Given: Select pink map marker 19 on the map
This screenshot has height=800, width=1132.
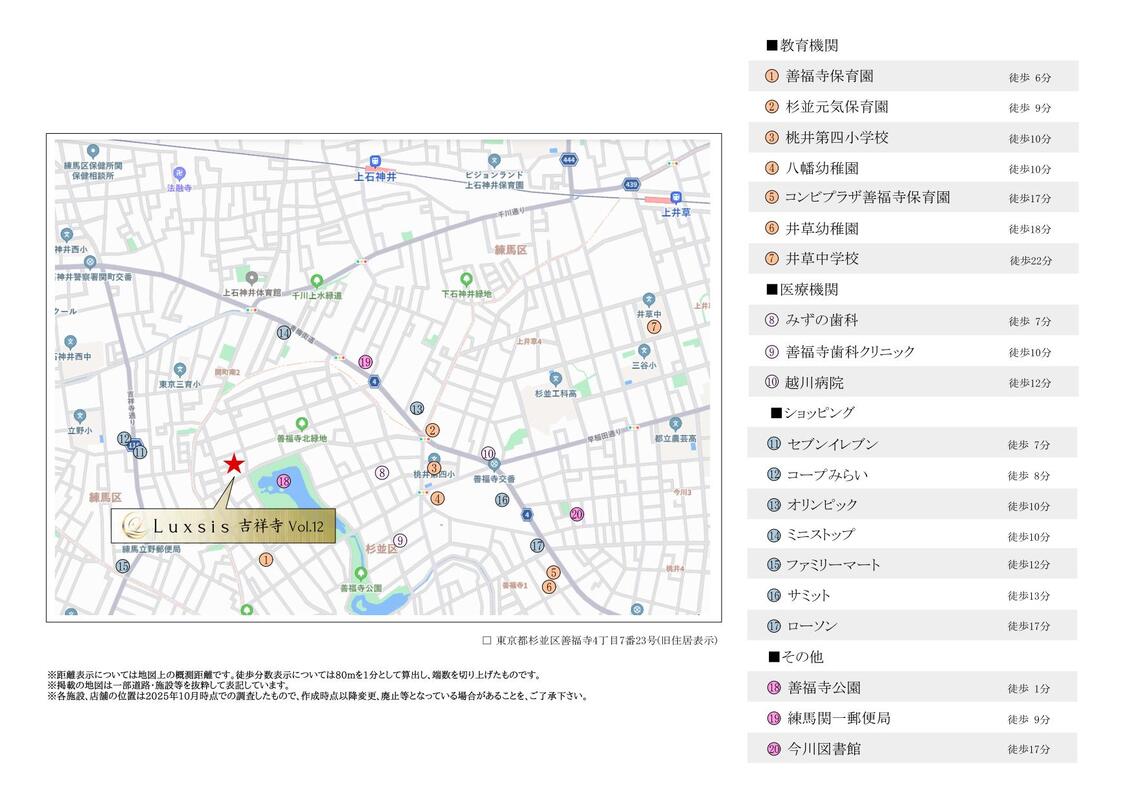Looking at the screenshot, I should click(366, 362).
